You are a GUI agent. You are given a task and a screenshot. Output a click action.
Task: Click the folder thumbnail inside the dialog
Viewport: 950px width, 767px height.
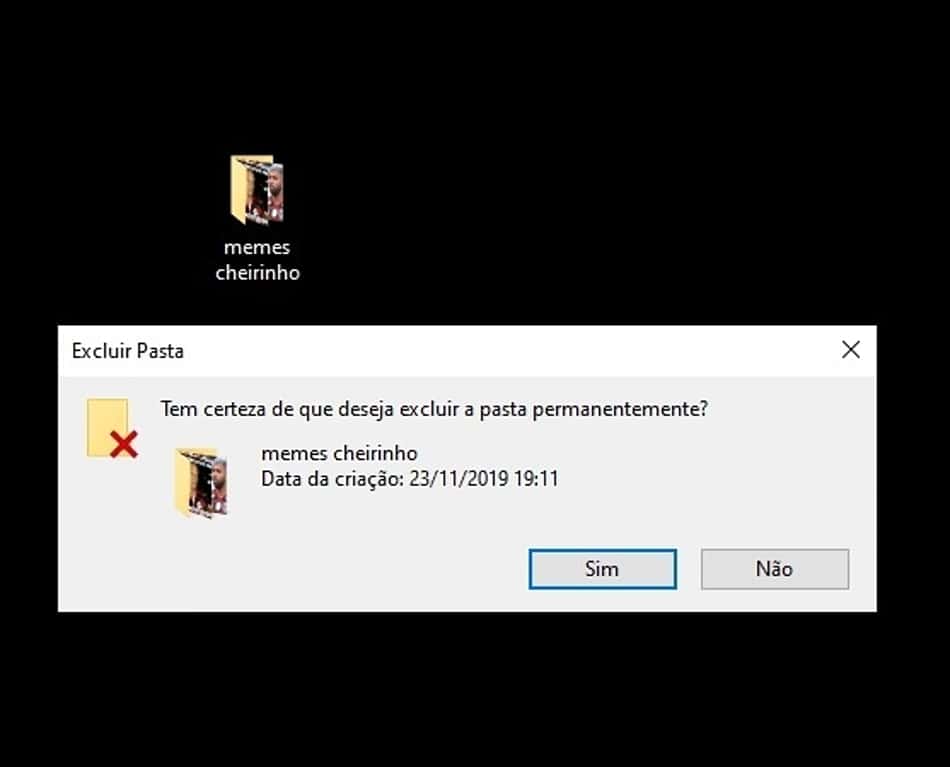click(x=202, y=483)
